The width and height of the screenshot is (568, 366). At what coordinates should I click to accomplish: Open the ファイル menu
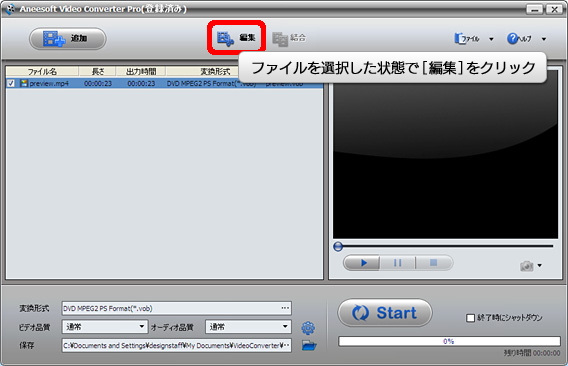coord(467,39)
